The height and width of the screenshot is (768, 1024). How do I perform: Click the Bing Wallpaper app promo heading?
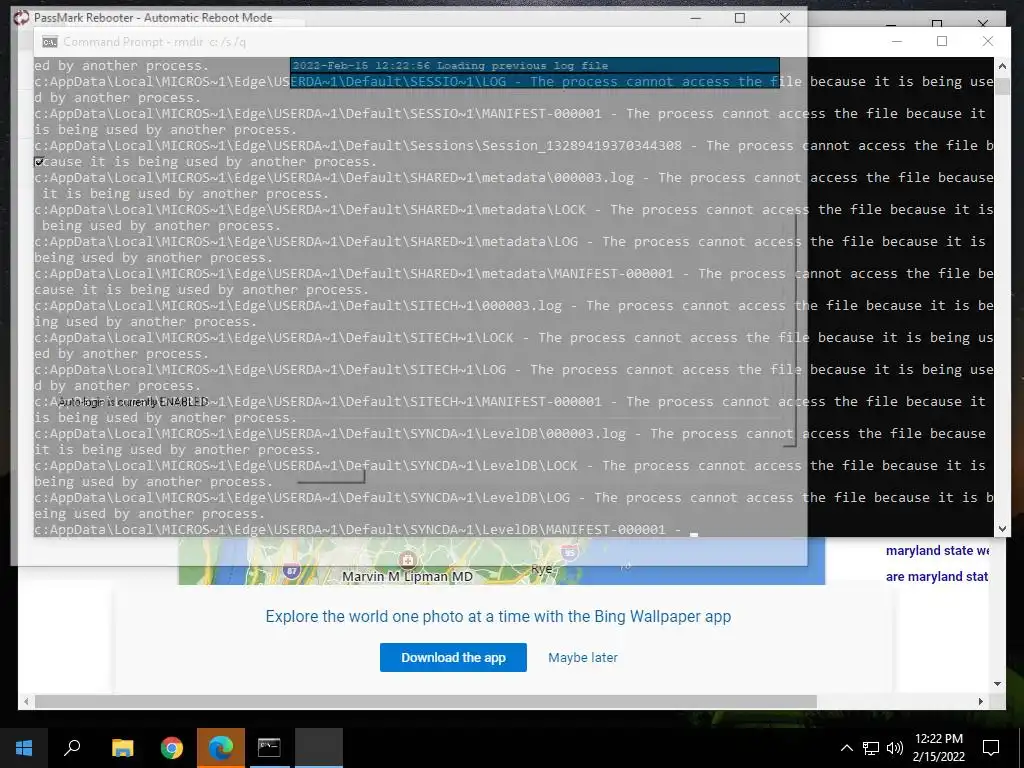(498, 616)
